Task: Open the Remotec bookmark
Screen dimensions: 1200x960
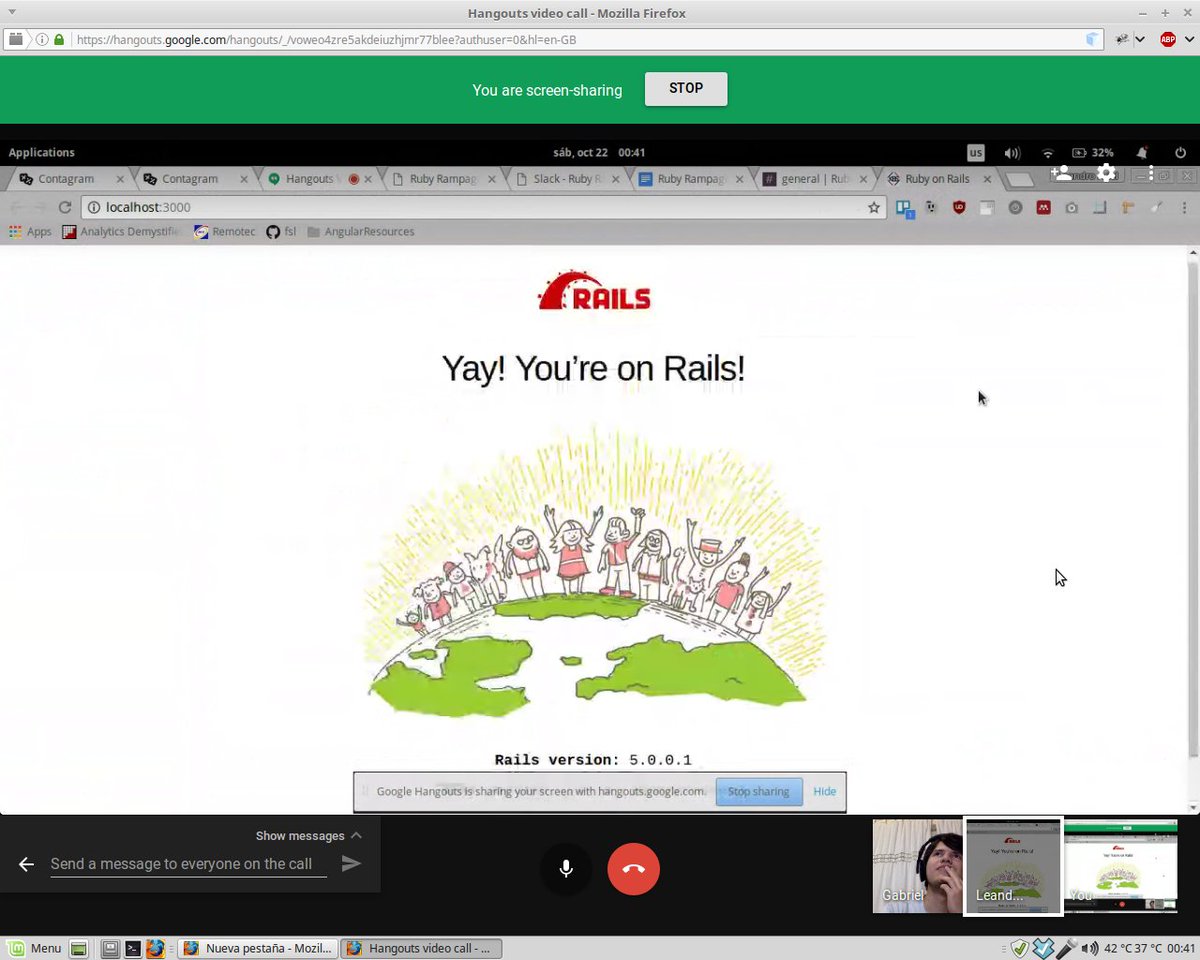Action: pos(225,231)
